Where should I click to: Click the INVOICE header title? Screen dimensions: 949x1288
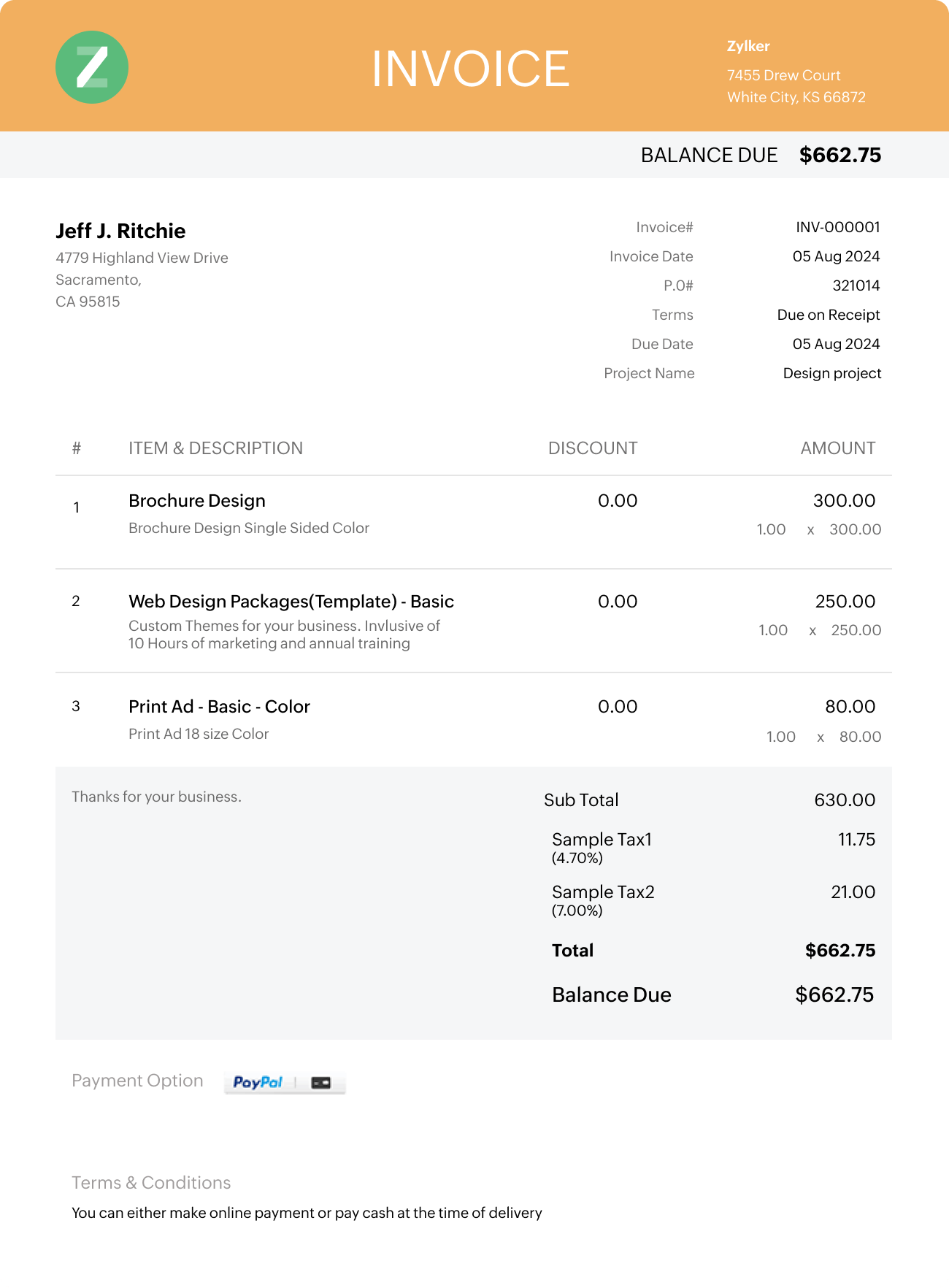click(x=470, y=69)
